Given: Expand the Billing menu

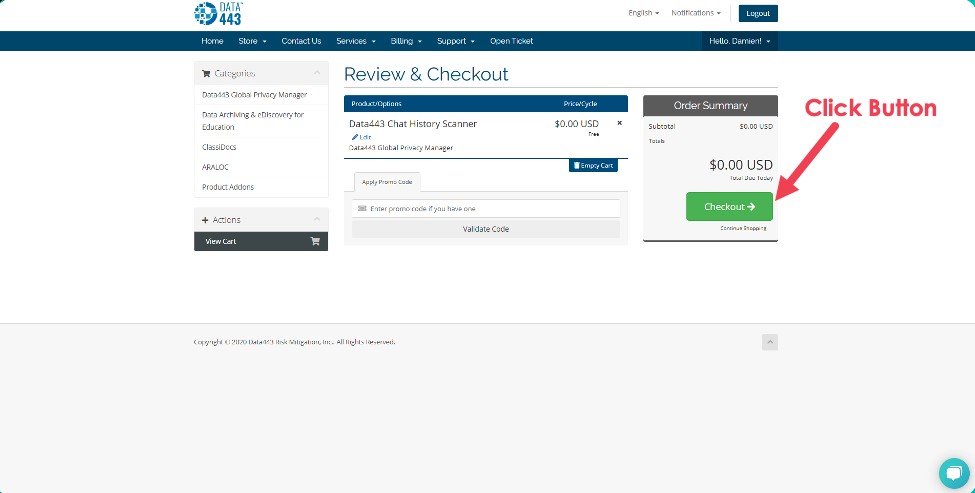Looking at the screenshot, I should click(406, 41).
